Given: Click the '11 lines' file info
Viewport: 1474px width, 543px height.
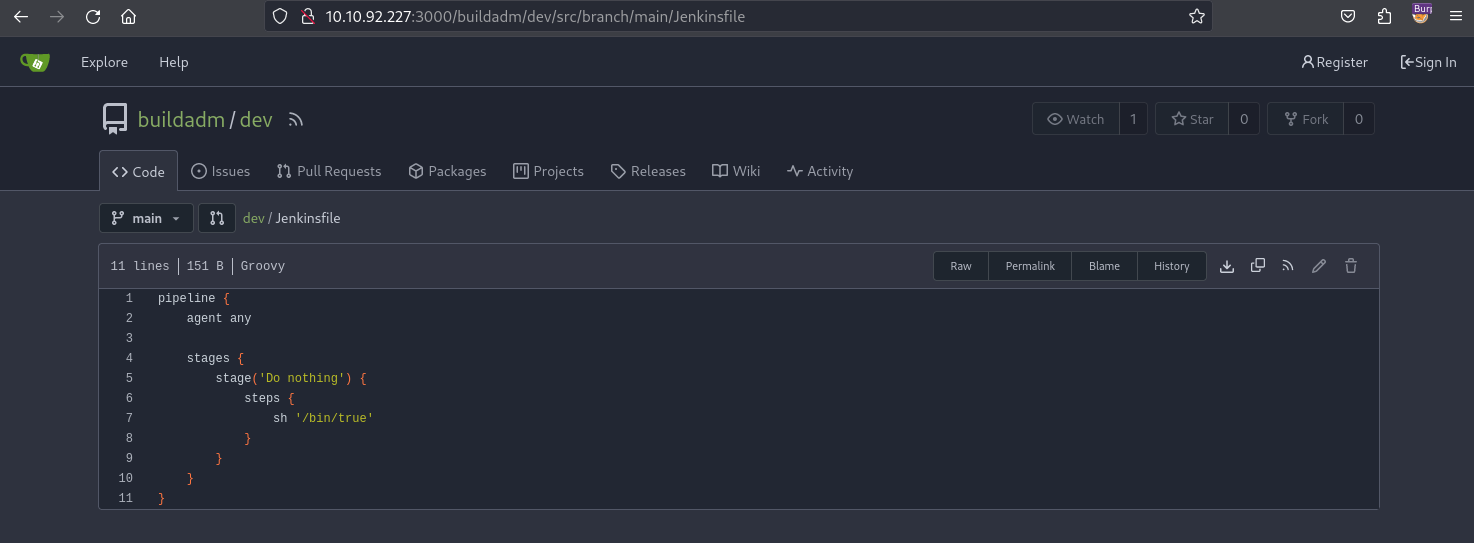Looking at the screenshot, I should 140,266.
